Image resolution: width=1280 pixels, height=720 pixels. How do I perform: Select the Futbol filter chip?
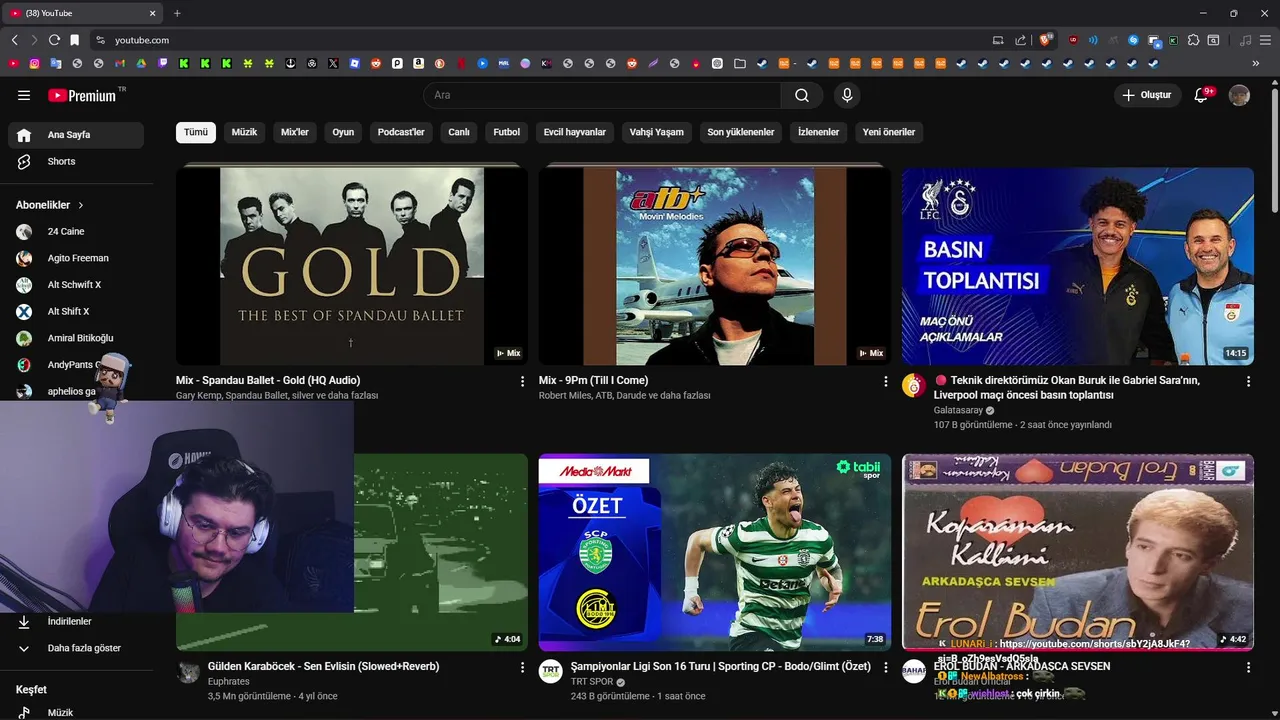tap(507, 132)
